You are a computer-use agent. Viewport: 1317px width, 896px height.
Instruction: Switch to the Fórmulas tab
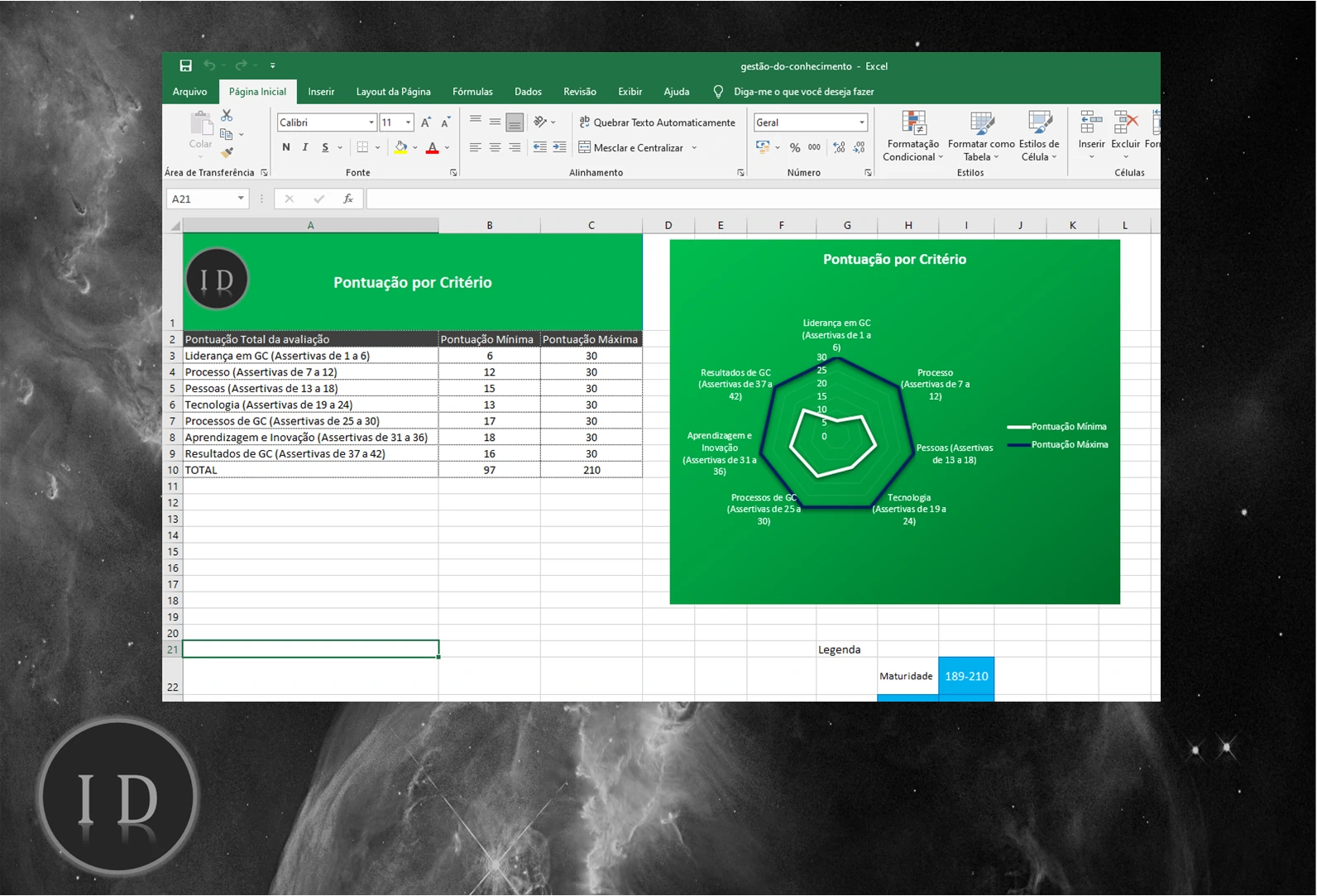tap(472, 92)
